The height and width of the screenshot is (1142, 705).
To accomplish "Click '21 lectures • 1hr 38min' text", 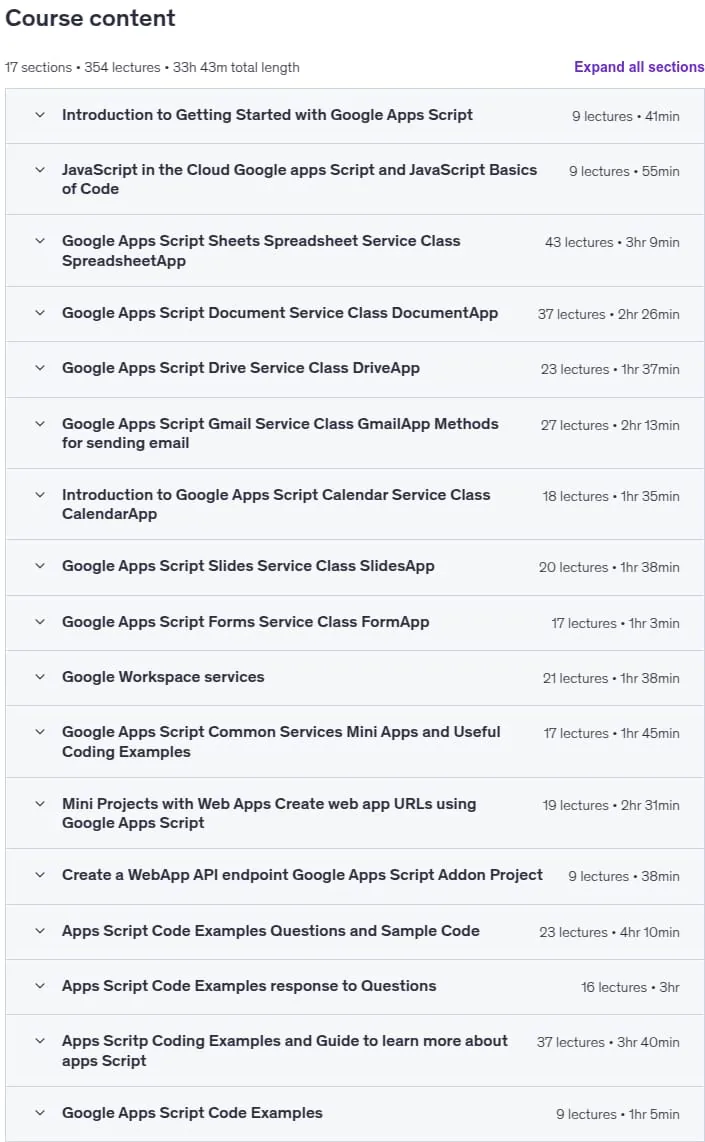I will pyautogui.click(x=611, y=678).
